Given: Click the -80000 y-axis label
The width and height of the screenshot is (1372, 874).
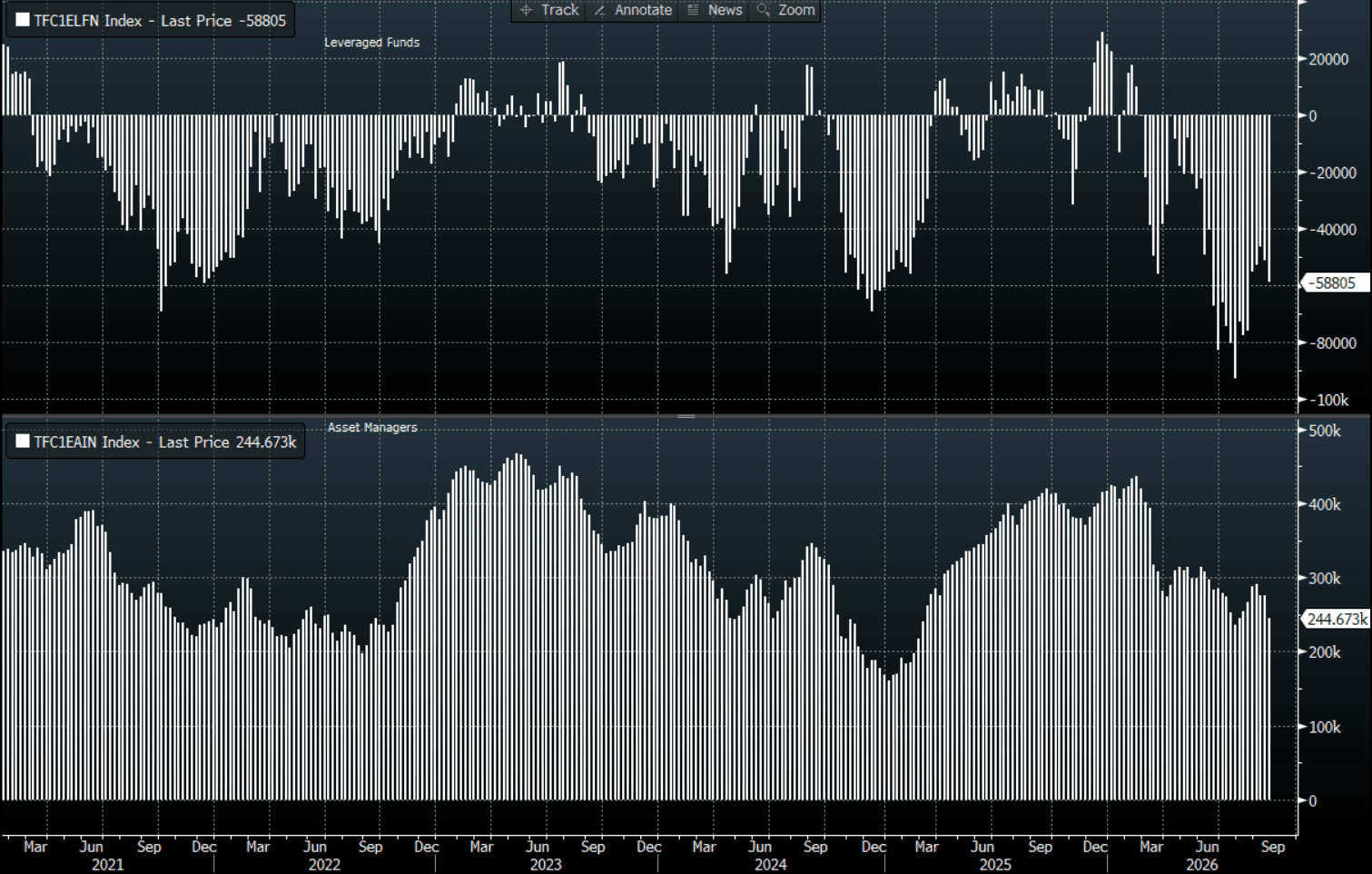Looking at the screenshot, I should click(1331, 343).
